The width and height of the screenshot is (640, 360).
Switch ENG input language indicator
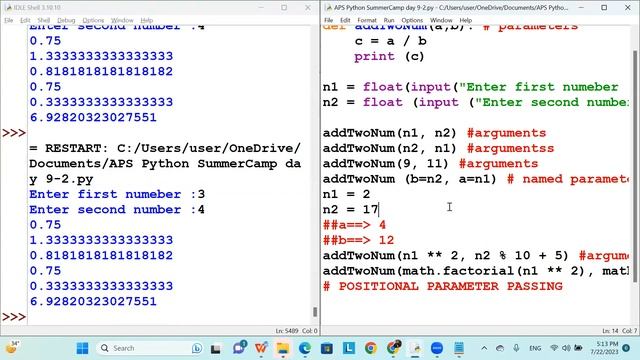coord(535,348)
